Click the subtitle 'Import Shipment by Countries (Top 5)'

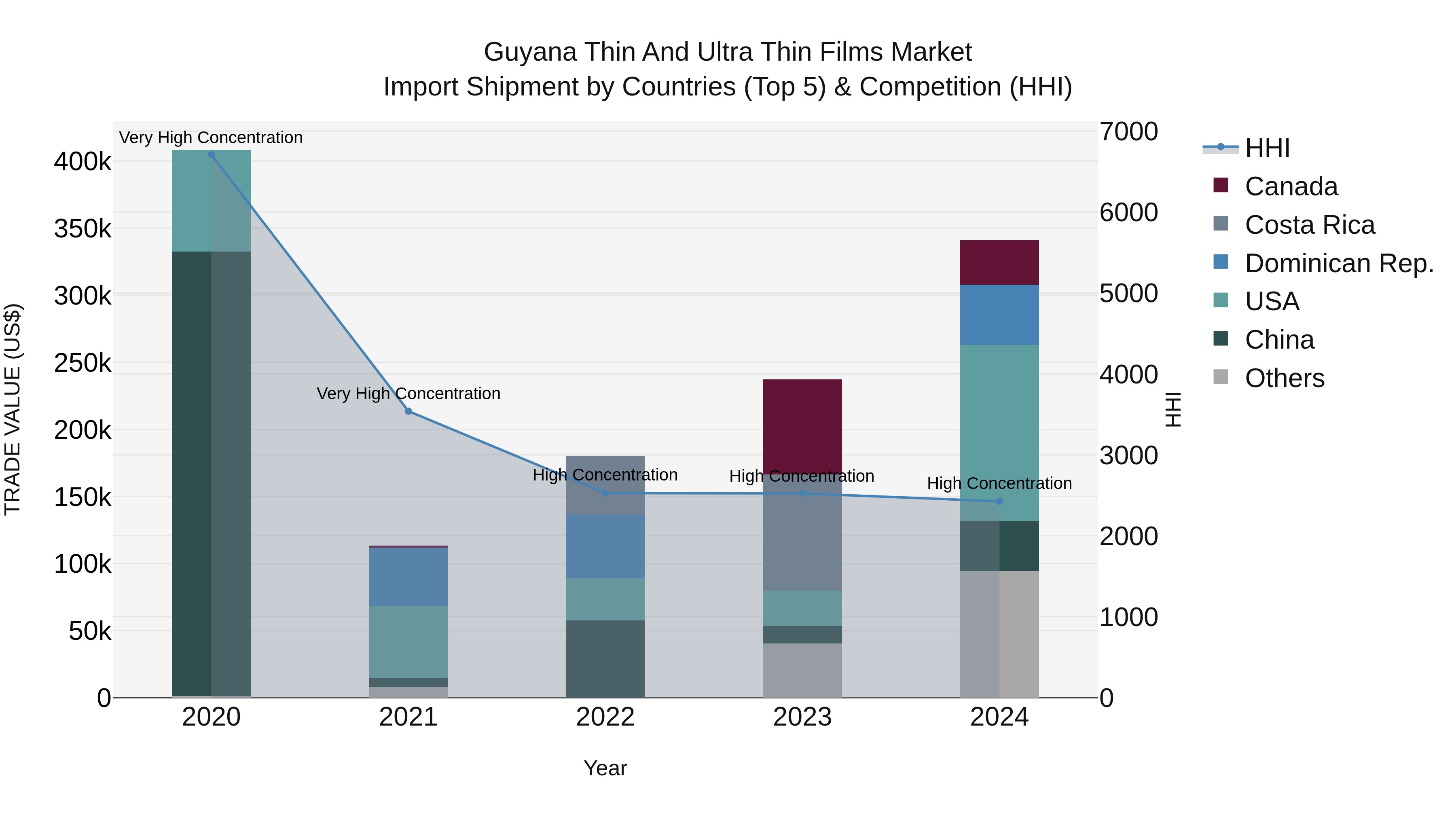pyautogui.click(x=605, y=87)
